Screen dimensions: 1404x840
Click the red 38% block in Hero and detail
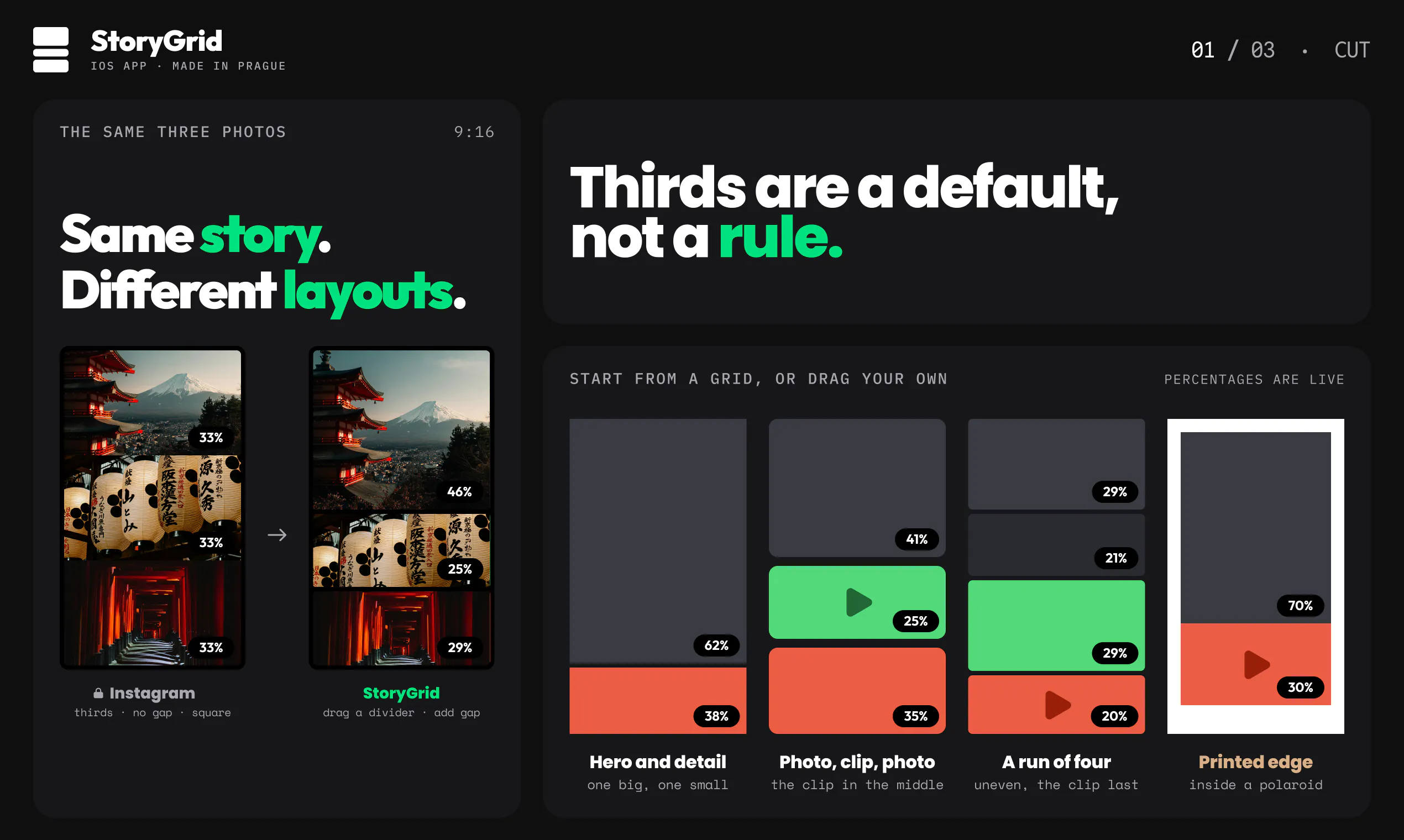[x=658, y=701]
